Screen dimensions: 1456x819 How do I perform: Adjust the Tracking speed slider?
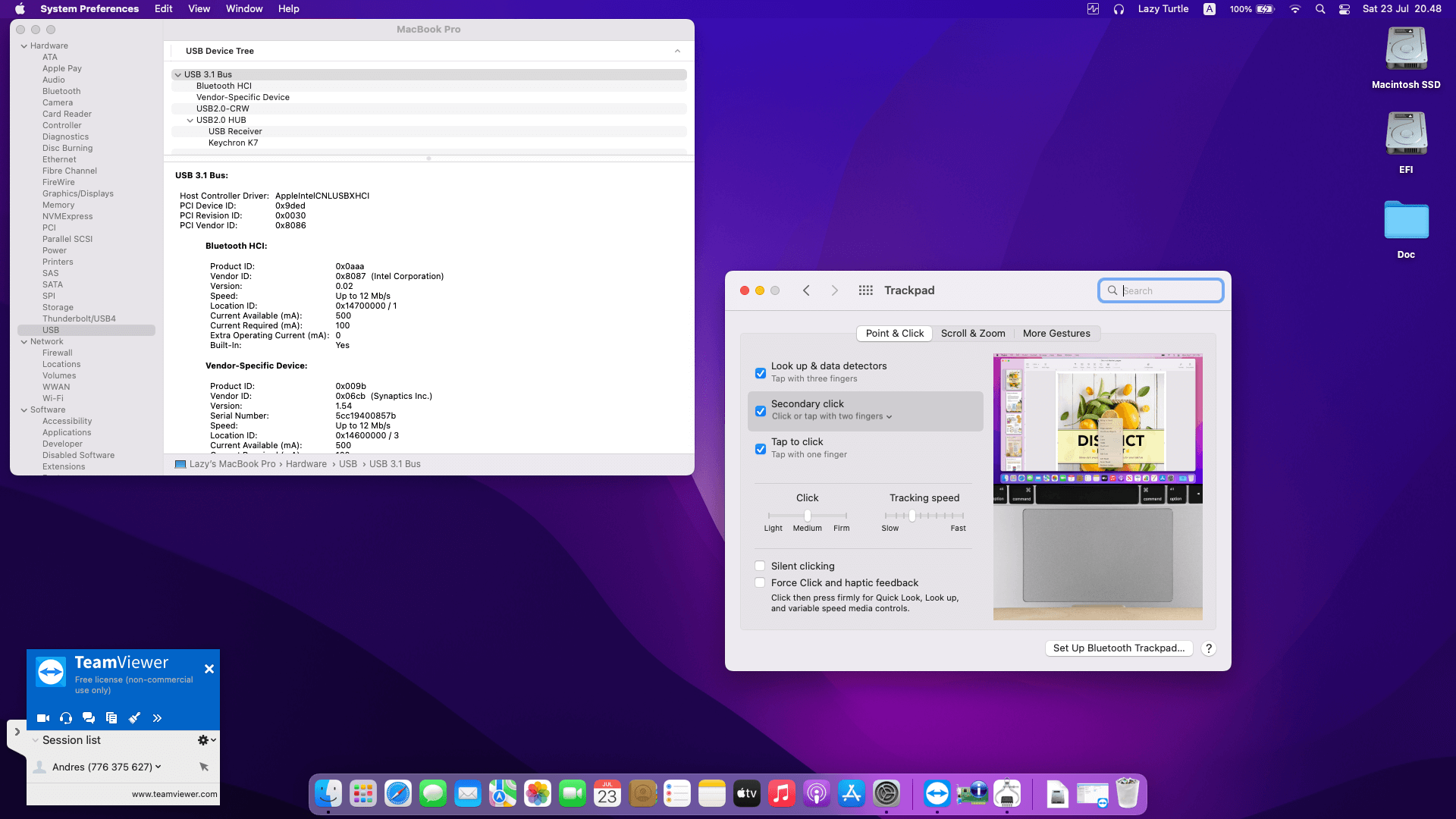[x=912, y=516]
